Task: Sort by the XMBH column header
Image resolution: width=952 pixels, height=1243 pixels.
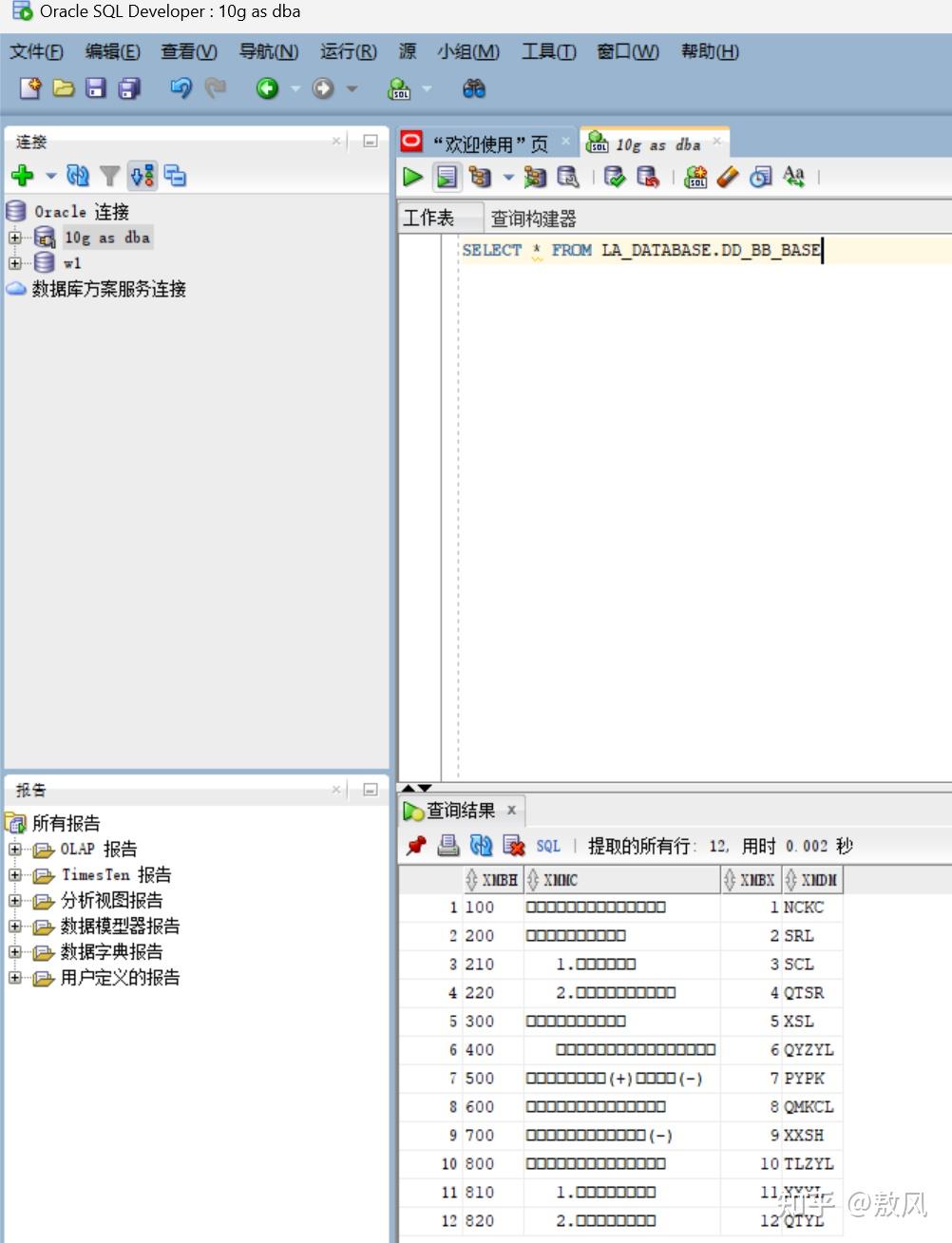Action: coord(491,880)
